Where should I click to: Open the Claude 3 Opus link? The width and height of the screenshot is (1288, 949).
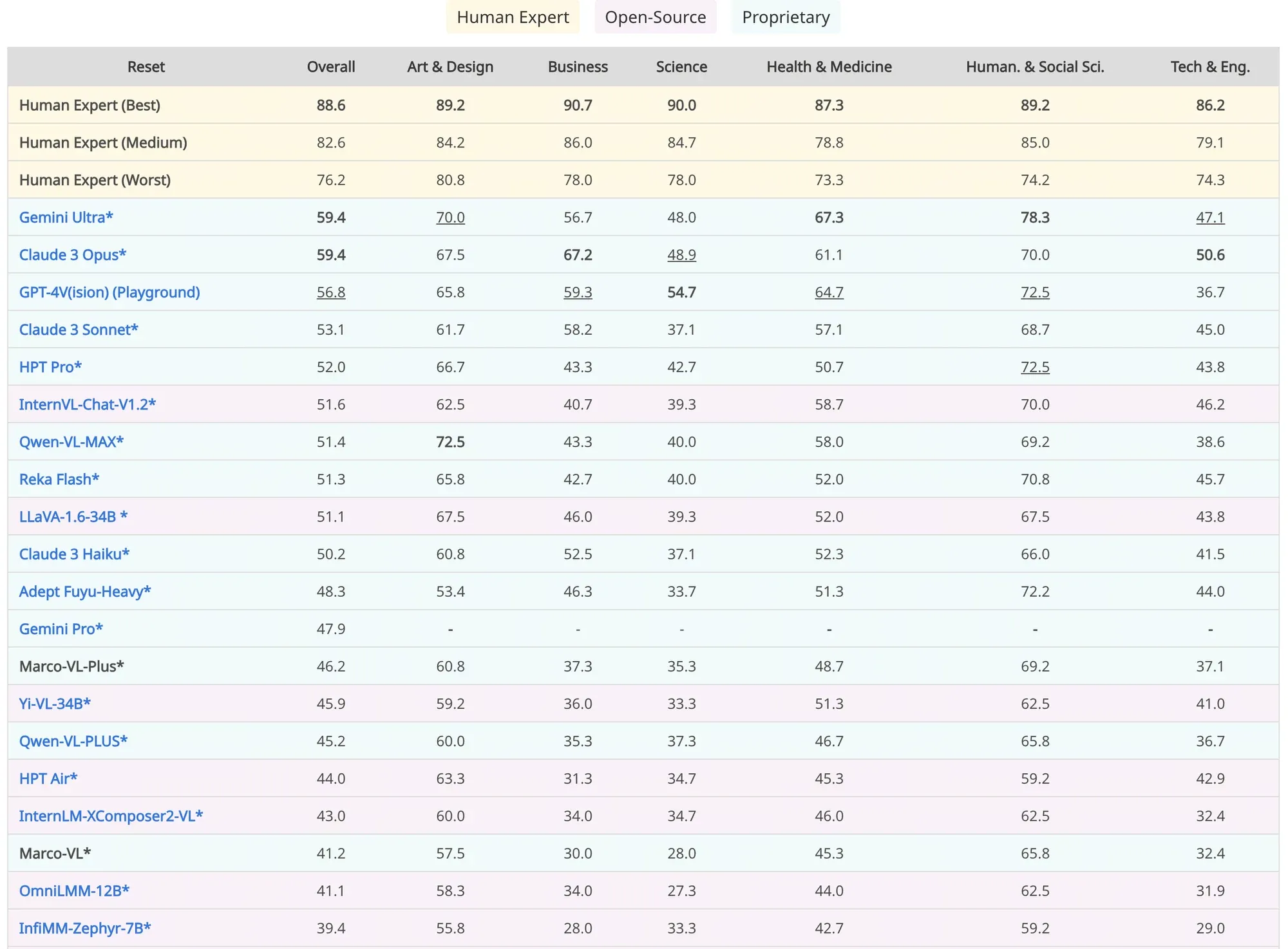[72, 255]
